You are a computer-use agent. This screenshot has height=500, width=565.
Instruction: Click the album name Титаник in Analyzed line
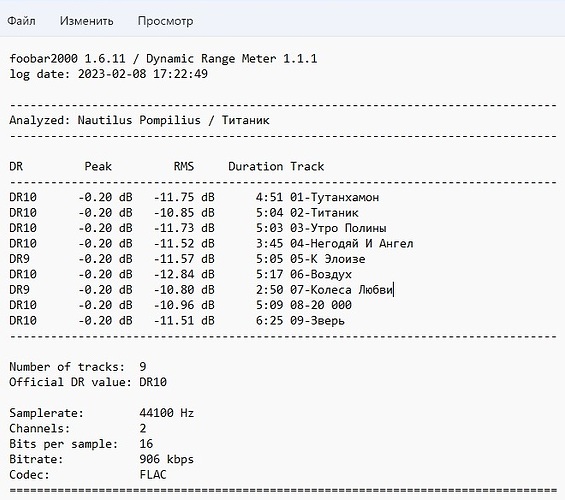coord(245,120)
